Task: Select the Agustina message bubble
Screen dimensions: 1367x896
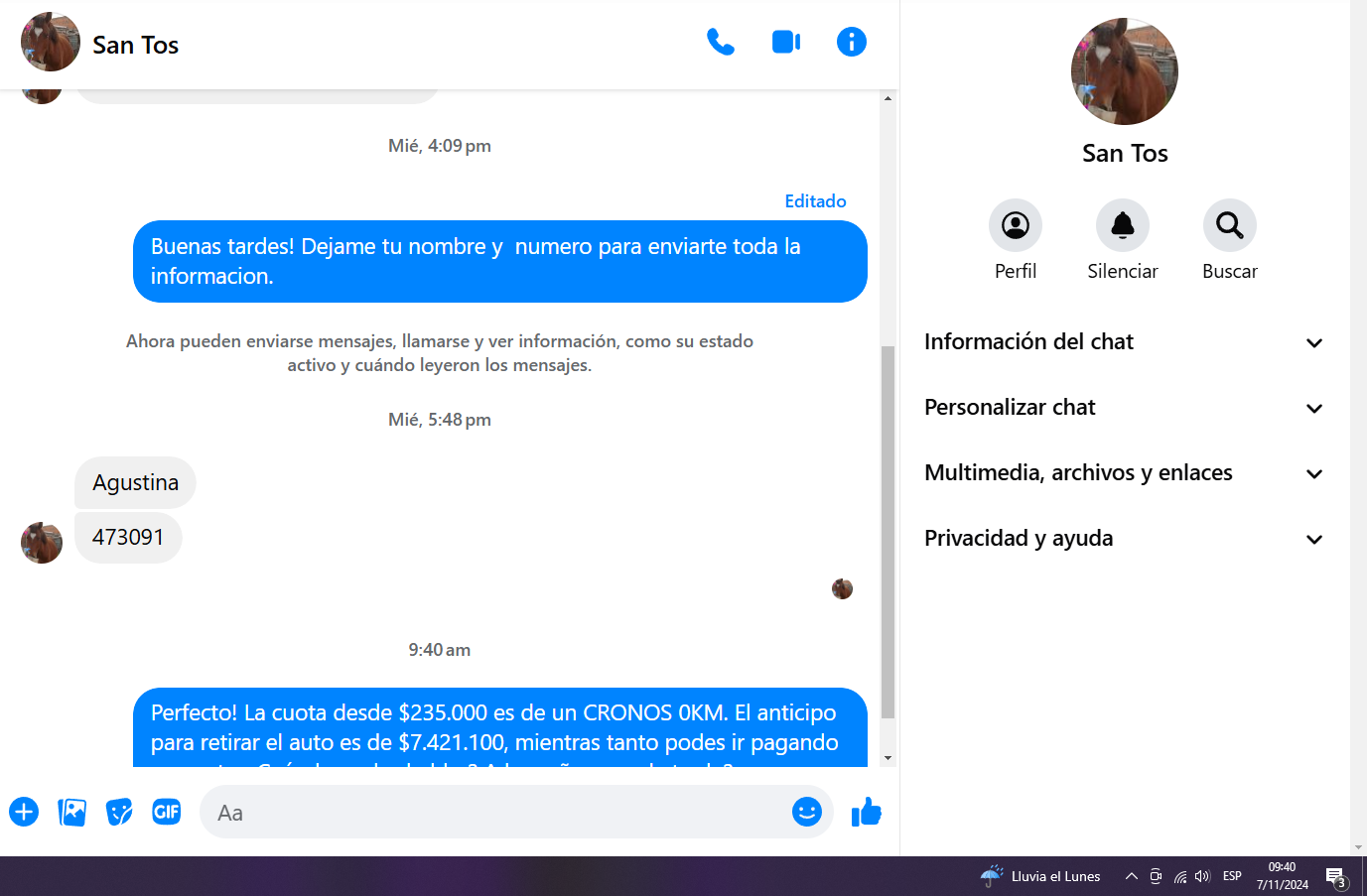Action: pos(135,483)
